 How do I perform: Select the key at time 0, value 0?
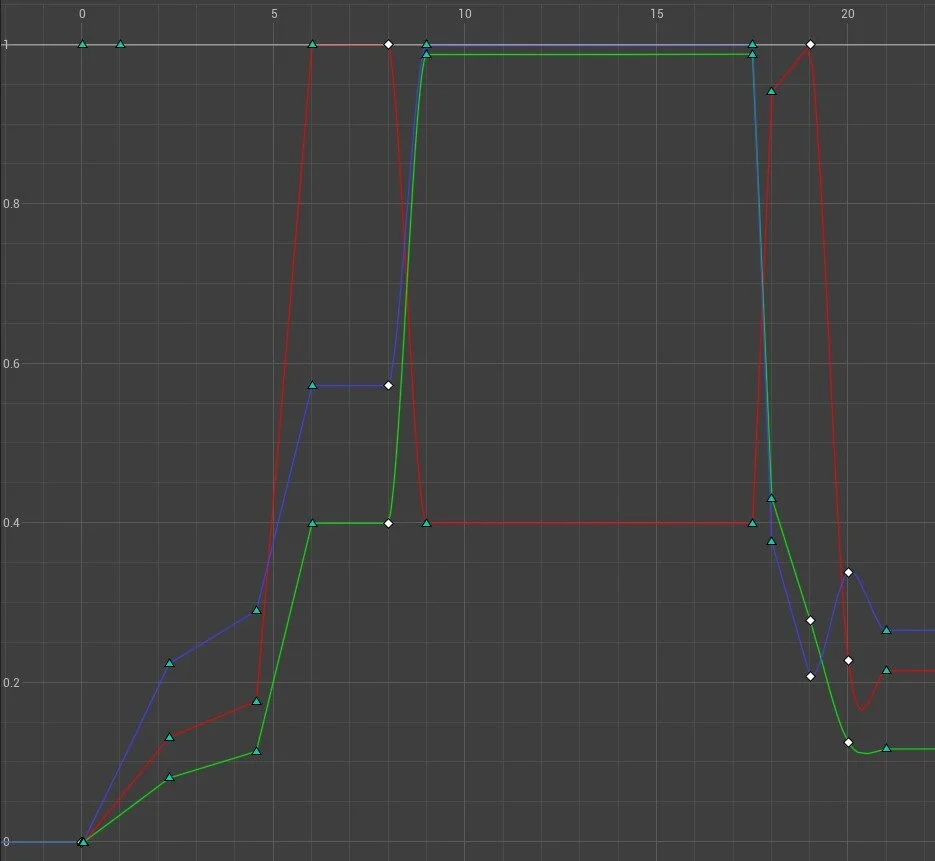83,842
